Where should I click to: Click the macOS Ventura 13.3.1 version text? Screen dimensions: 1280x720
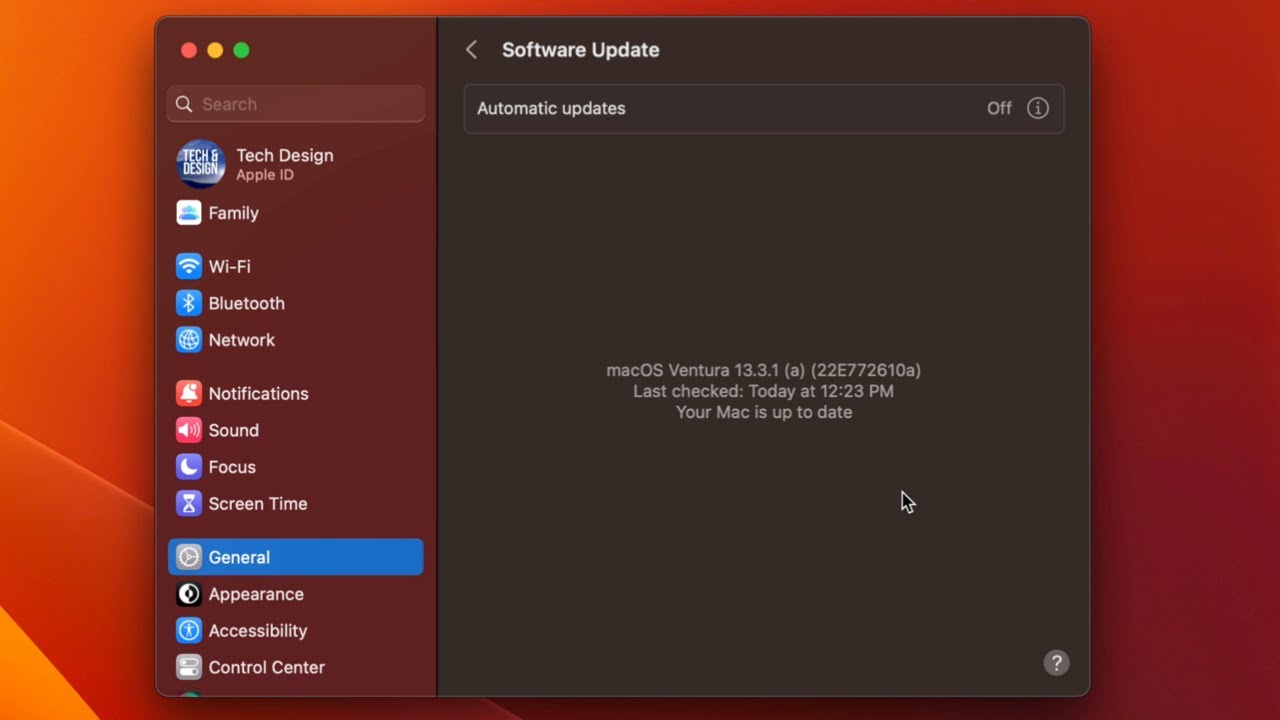763,370
